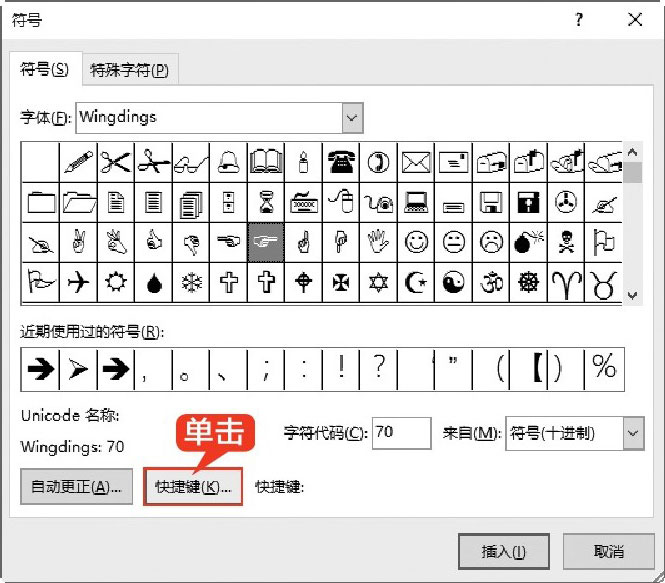Select the question mark in recent symbols
Screen dimensions: 665x583
[x=379, y=367]
